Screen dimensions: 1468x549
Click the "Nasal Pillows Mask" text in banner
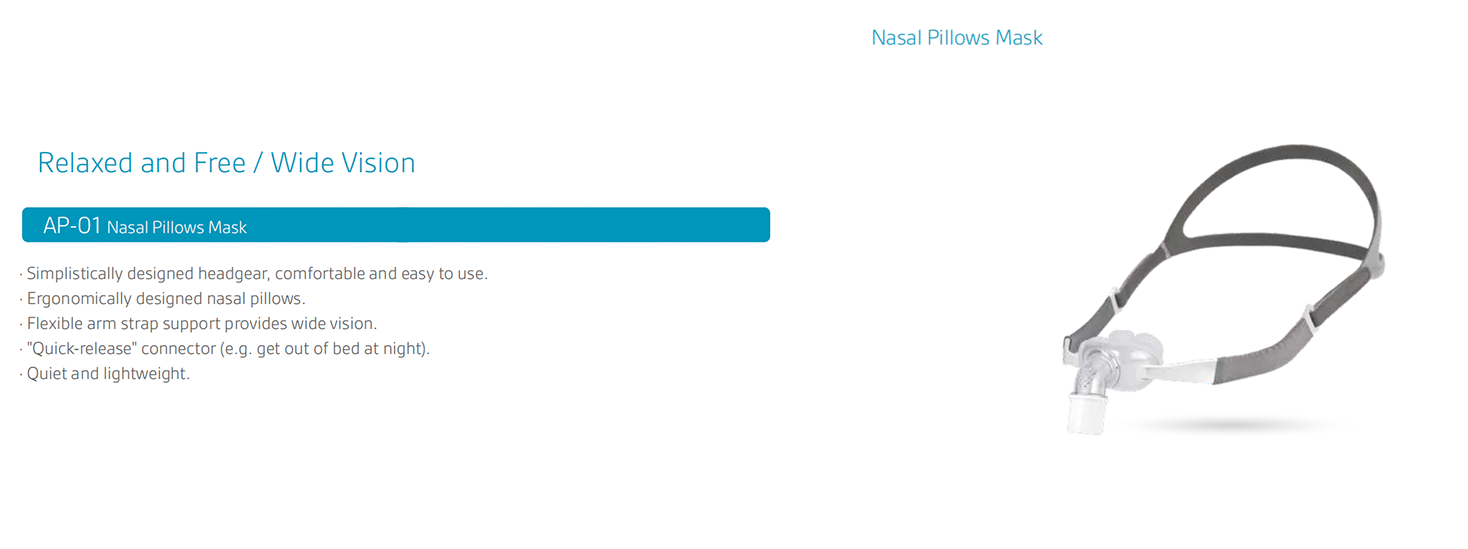pos(177,228)
